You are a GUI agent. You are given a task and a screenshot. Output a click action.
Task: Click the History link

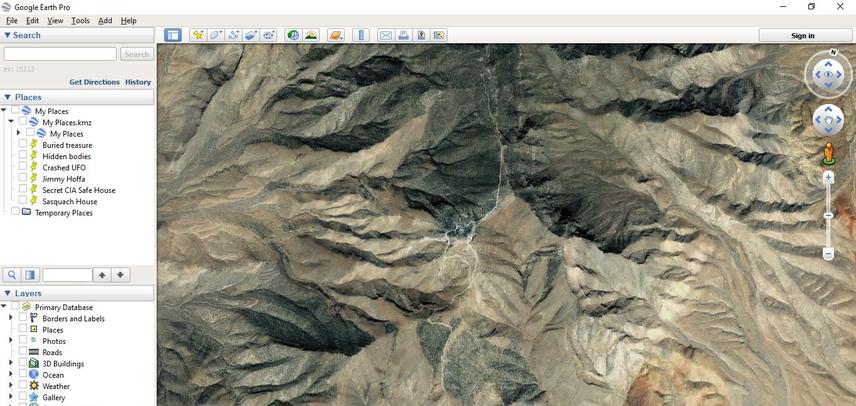[138, 82]
